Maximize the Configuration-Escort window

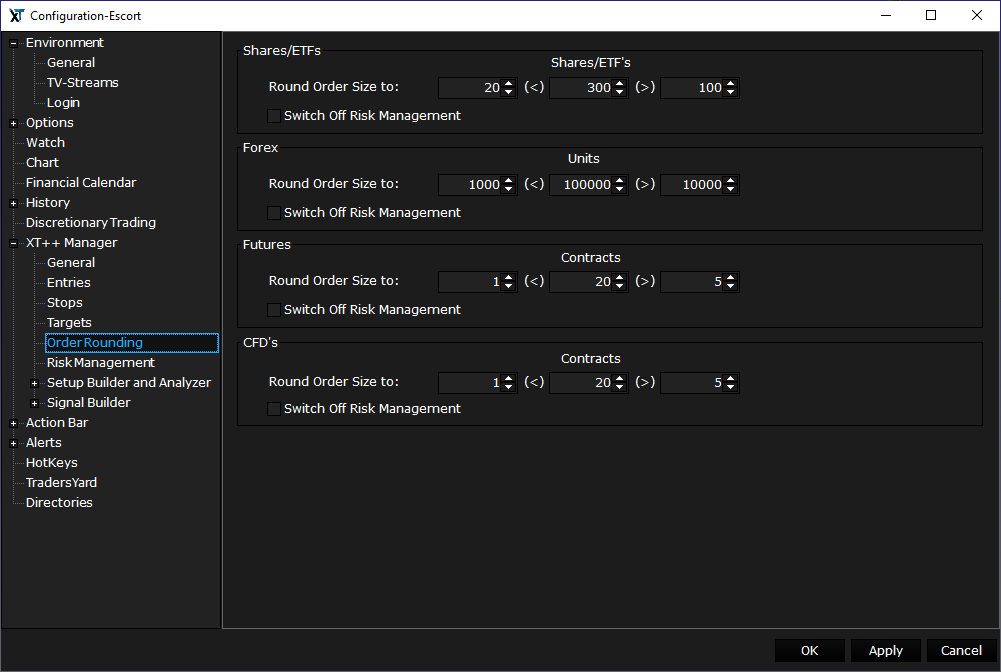[931, 15]
